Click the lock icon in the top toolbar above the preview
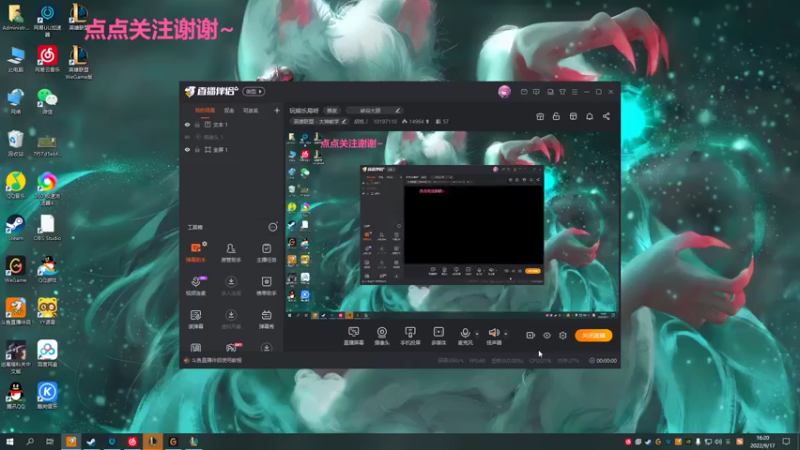The height and width of the screenshot is (450, 800). tap(556, 116)
